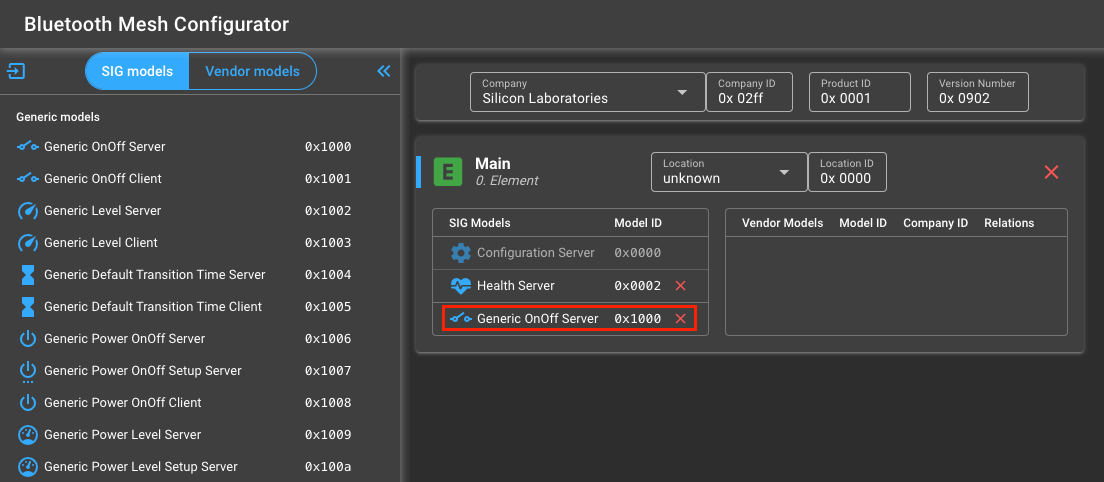Click the Relations column header

(x=1009, y=223)
